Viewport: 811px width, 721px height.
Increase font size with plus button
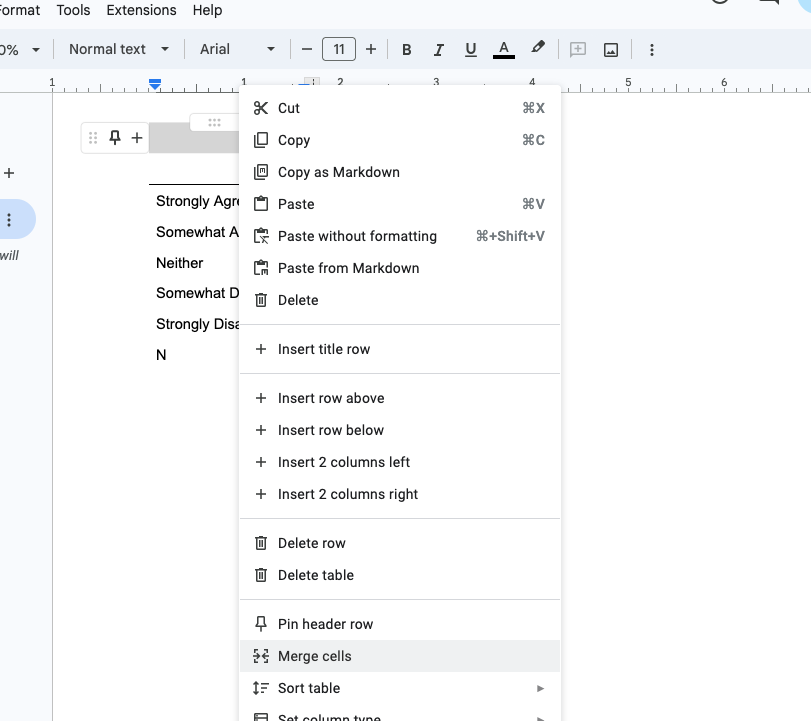coord(371,49)
